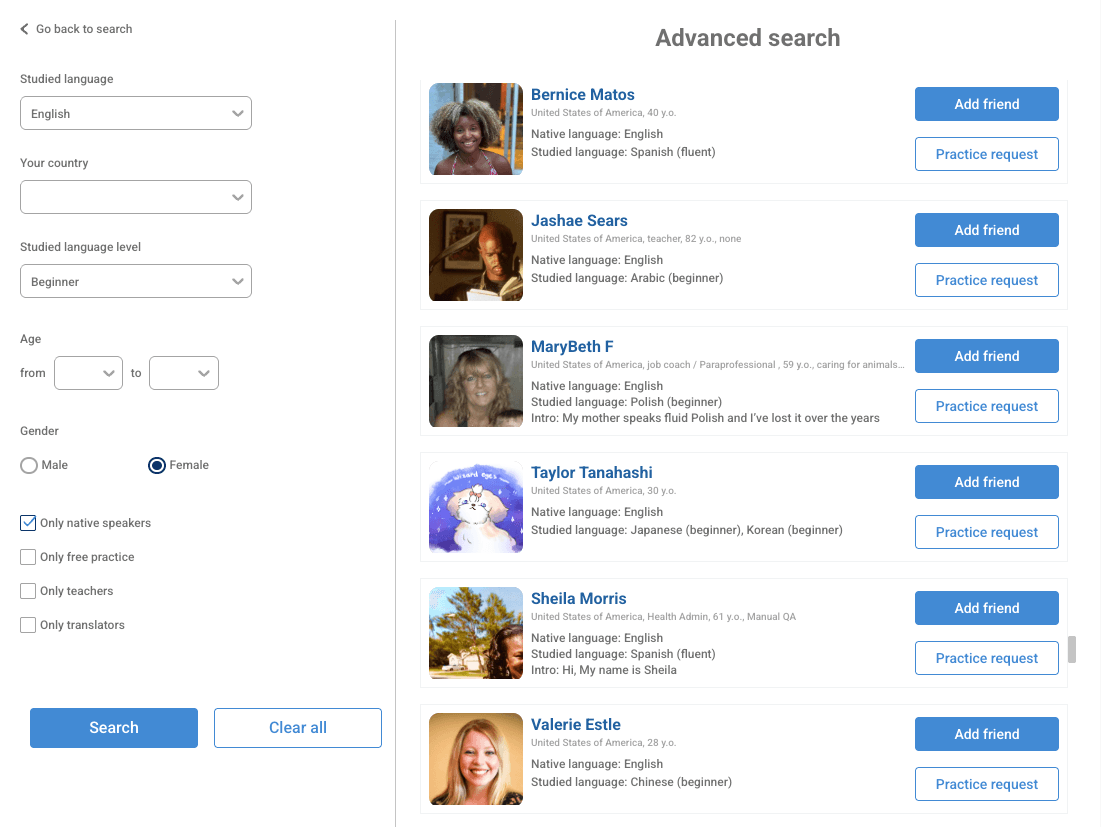
Task: Select the Male gender option
Action: (x=29, y=465)
